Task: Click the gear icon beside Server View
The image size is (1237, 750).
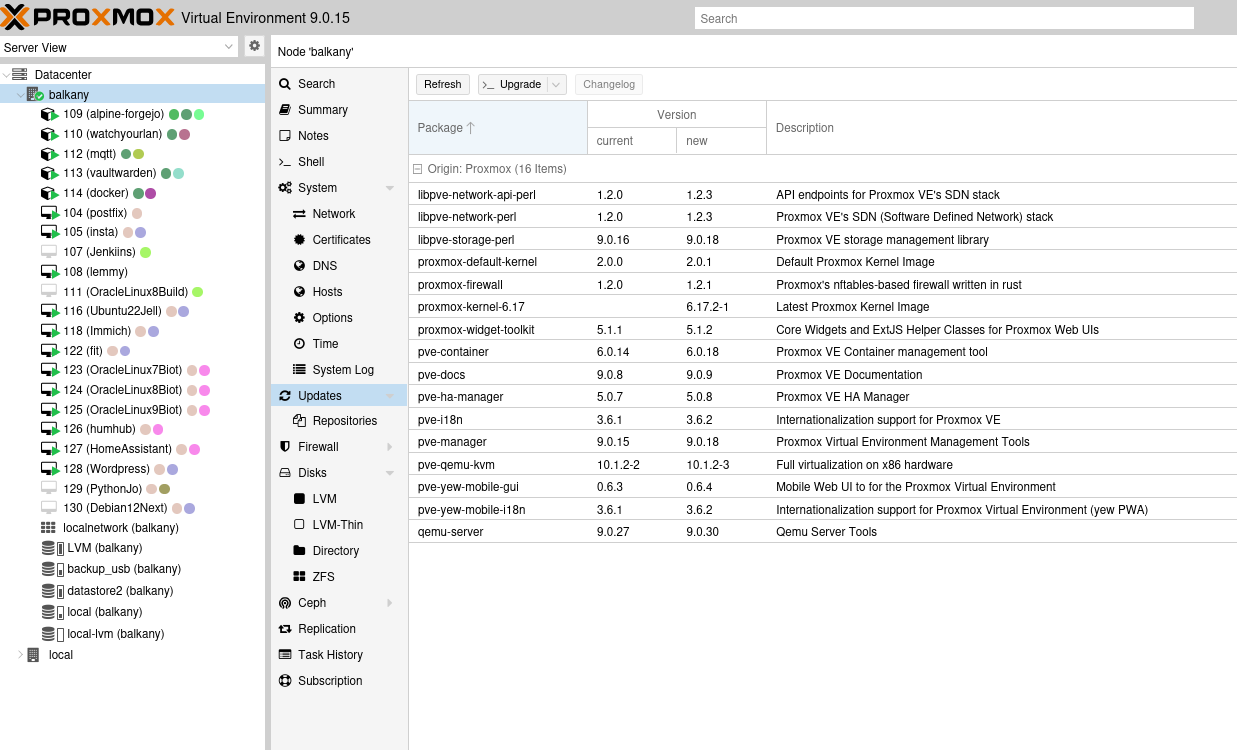Action: (x=254, y=46)
